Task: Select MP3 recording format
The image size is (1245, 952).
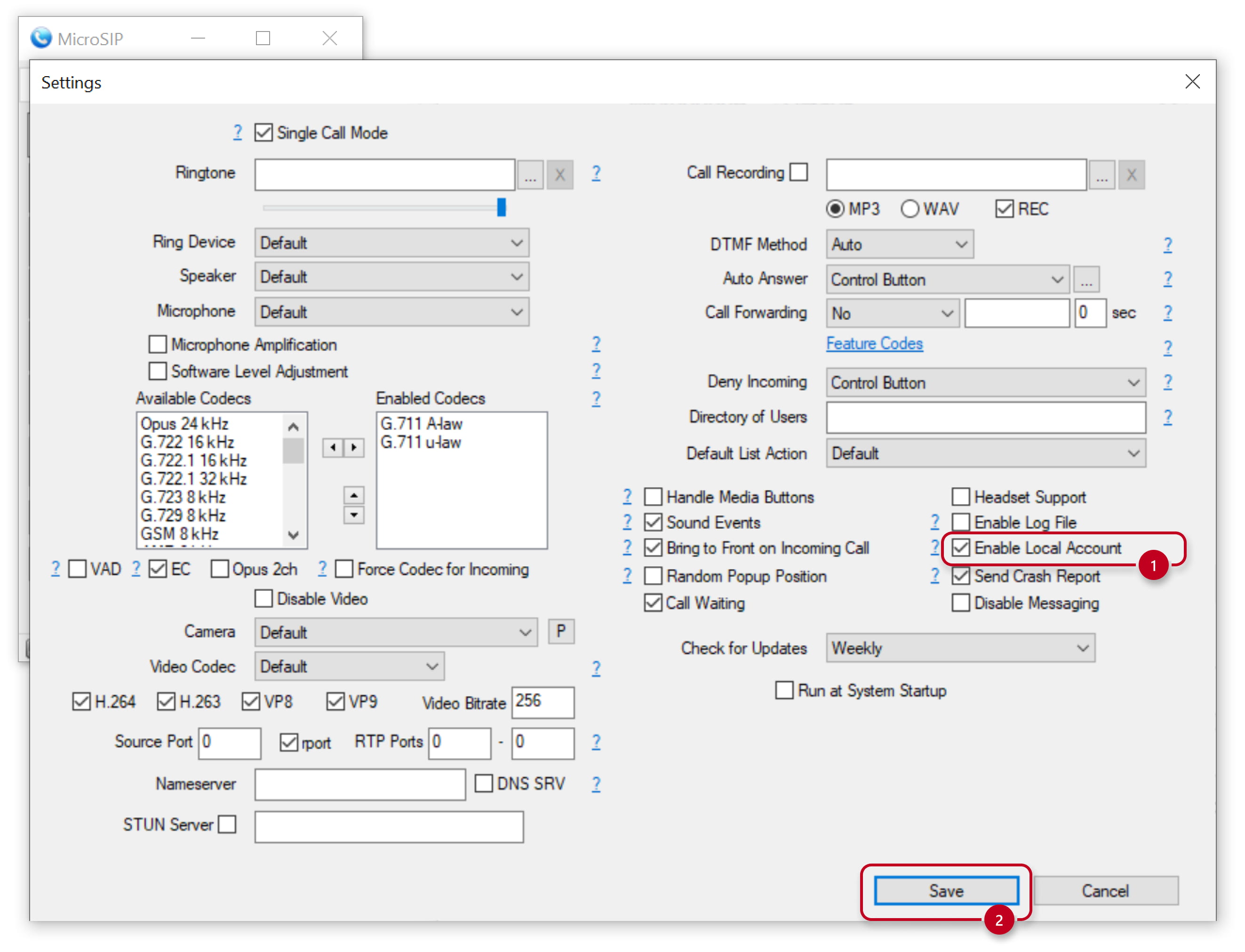Action: click(835, 208)
